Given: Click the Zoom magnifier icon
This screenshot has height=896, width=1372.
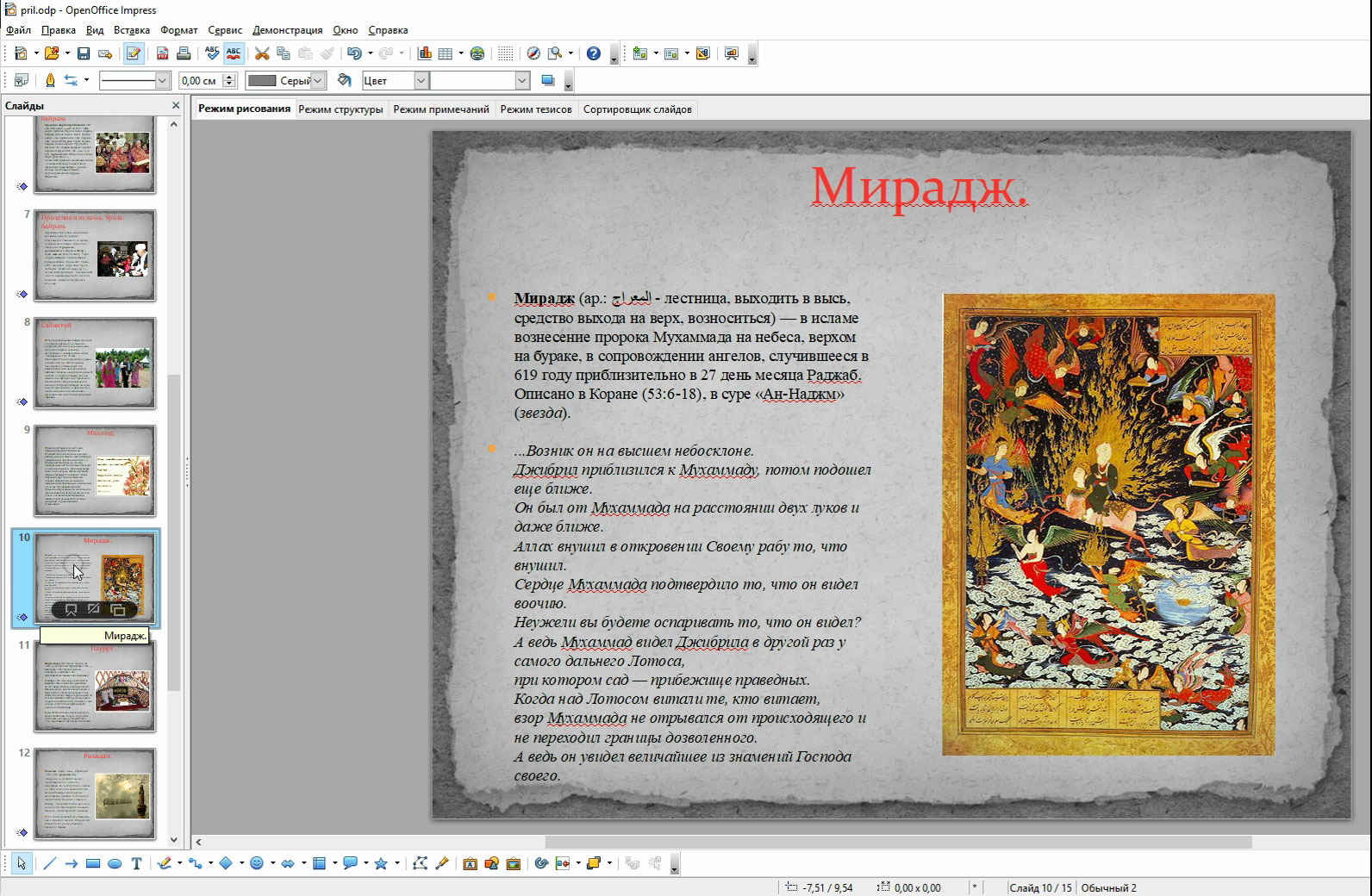Looking at the screenshot, I should [x=556, y=53].
